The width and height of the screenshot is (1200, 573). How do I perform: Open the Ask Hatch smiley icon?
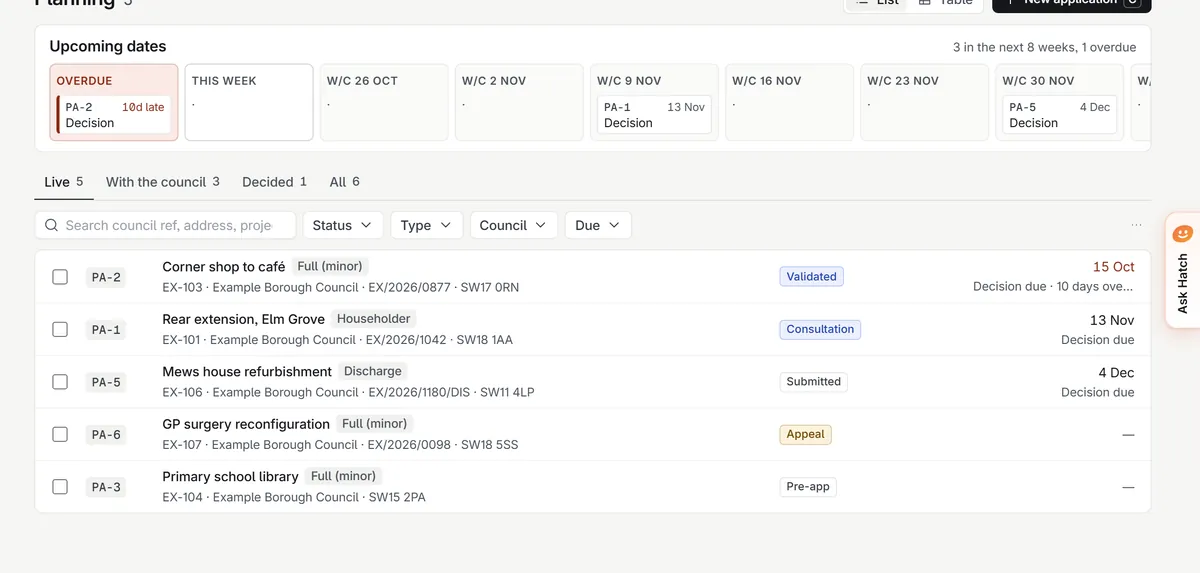[x=1183, y=234]
